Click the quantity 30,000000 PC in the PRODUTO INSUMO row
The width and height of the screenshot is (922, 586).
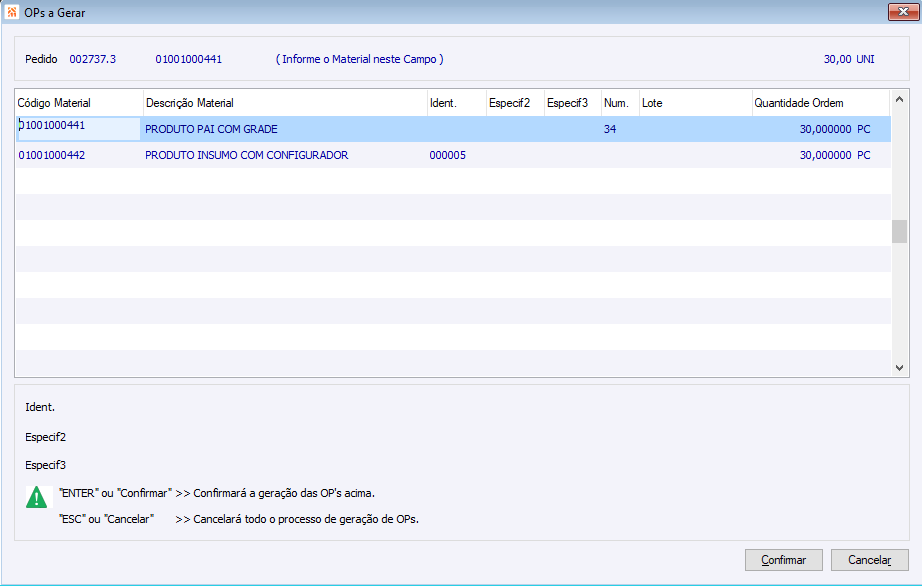click(835, 155)
